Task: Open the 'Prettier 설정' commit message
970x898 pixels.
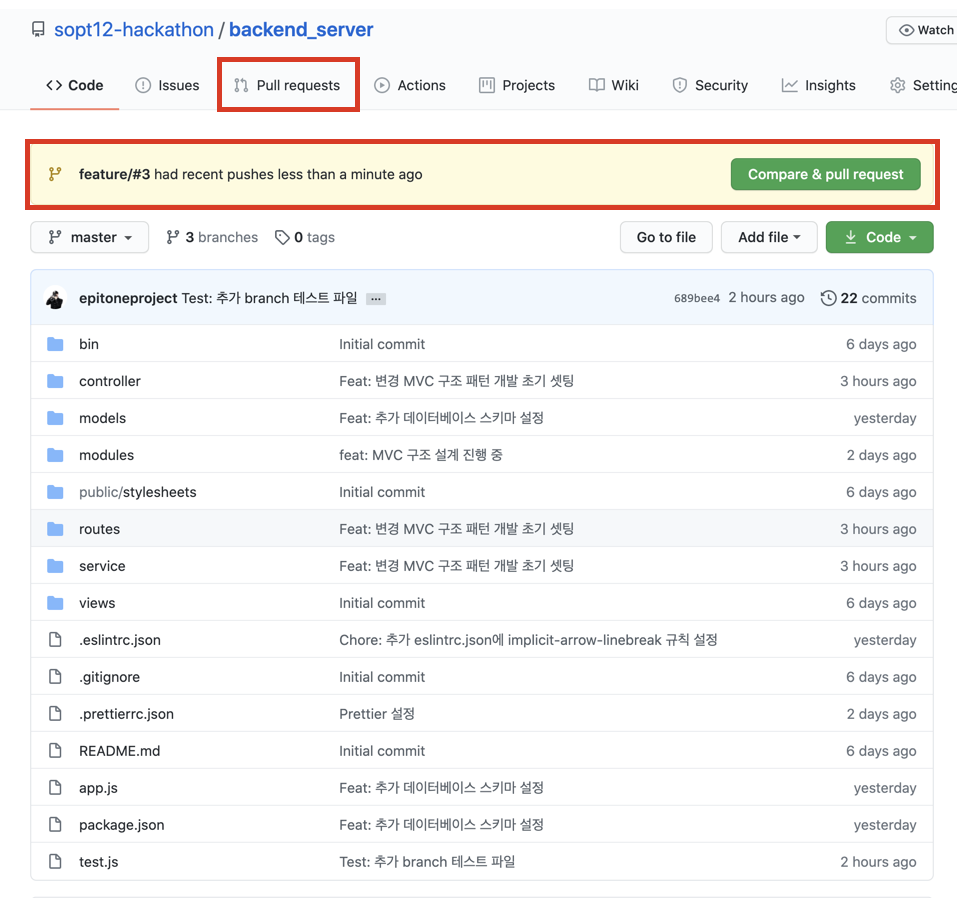Action: (377, 714)
